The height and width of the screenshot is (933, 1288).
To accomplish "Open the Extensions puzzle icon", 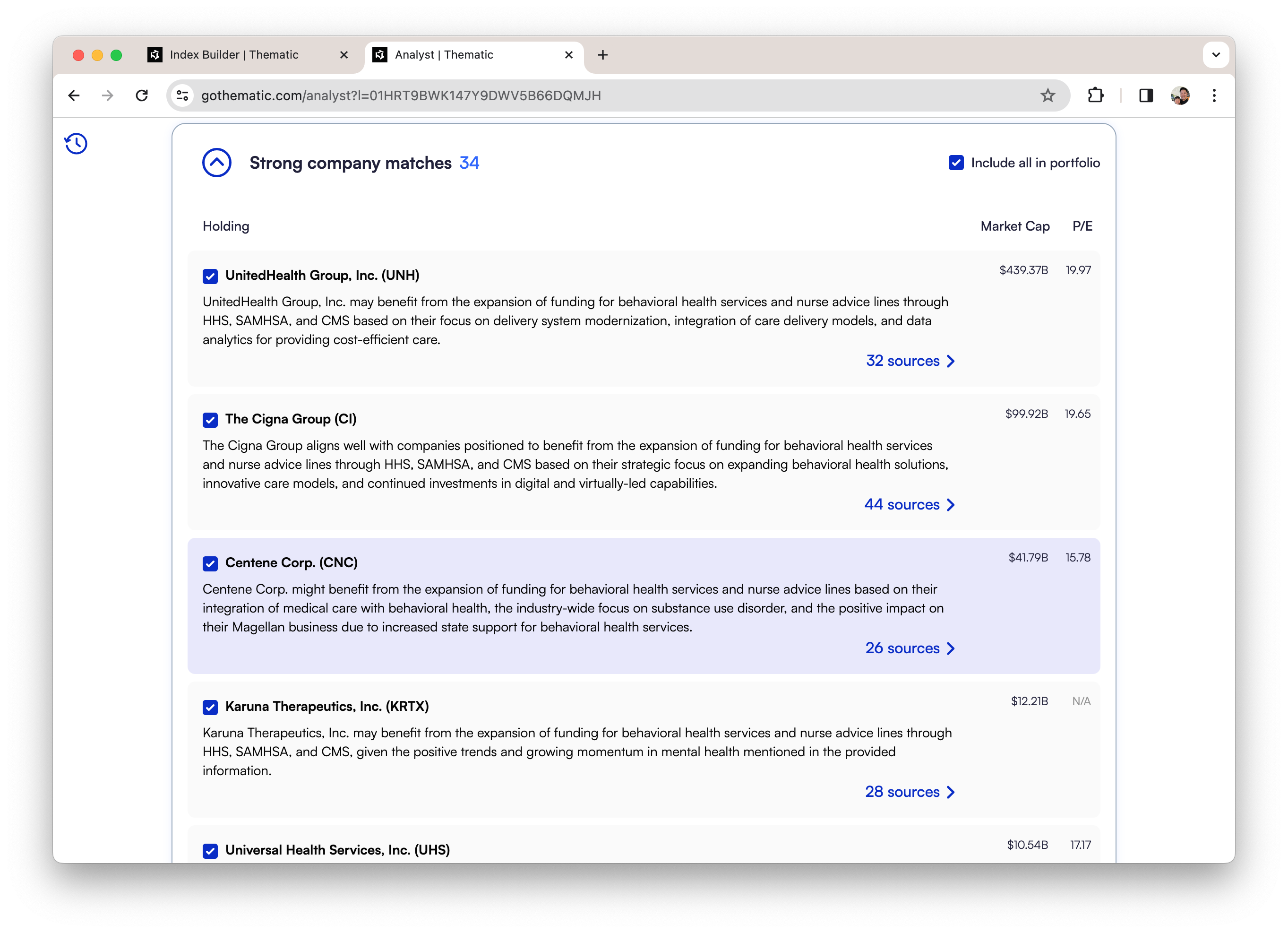I will coord(1096,95).
